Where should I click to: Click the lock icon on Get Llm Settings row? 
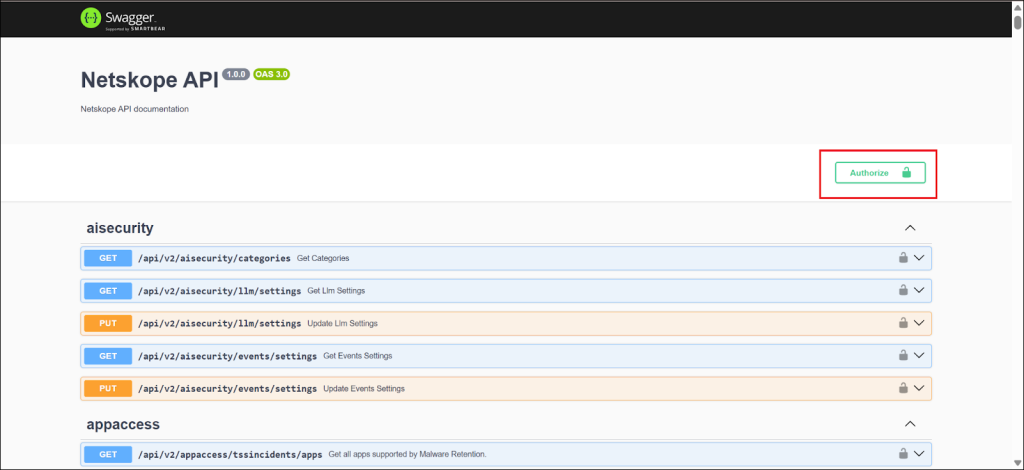pos(903,290)
